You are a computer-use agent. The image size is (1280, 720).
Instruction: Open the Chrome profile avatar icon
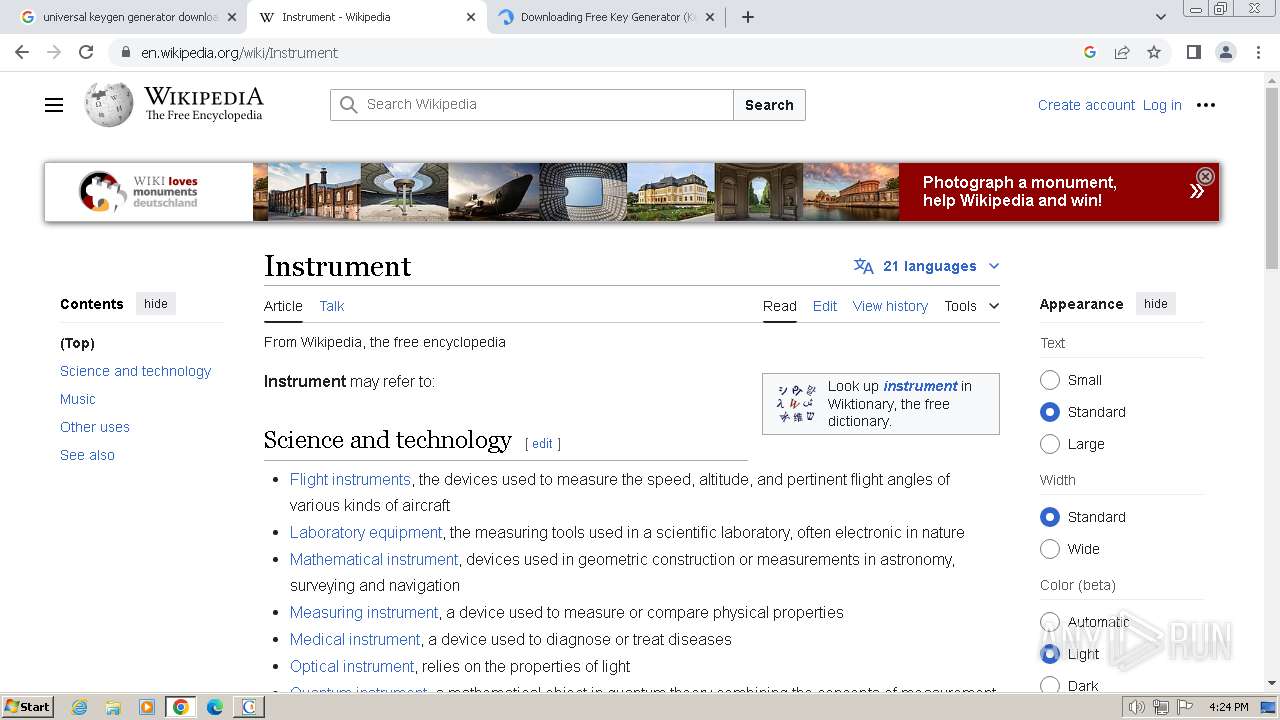(1225, 52)
